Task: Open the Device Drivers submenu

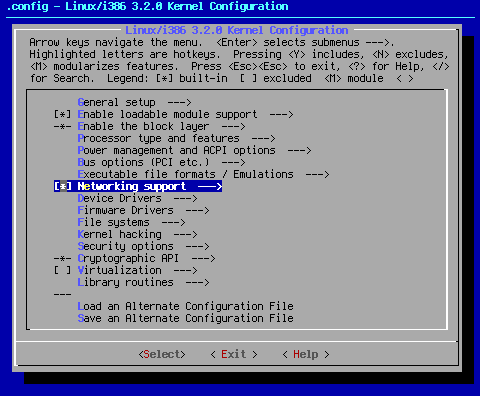Action: pos(137,198)
